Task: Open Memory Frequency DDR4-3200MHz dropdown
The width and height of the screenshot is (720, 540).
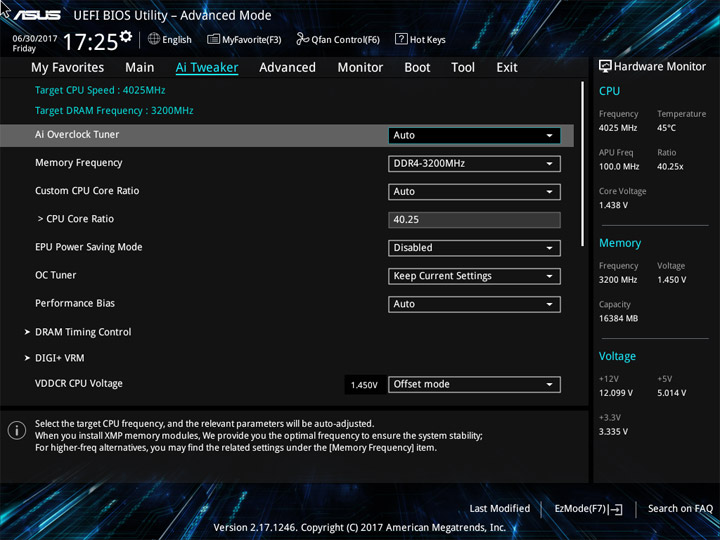Action: tap(474, 163)
